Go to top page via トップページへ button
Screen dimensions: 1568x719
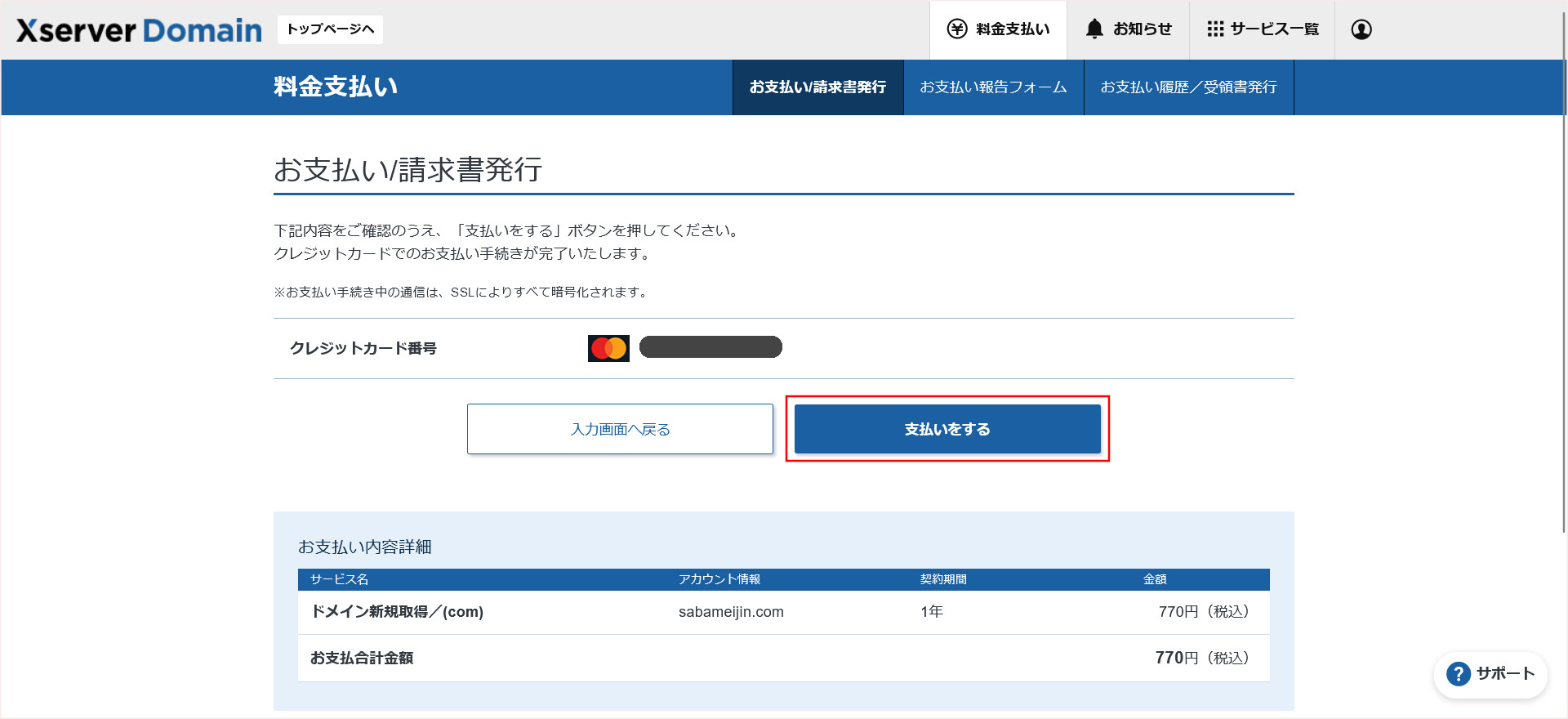click(x=330, y=29)
